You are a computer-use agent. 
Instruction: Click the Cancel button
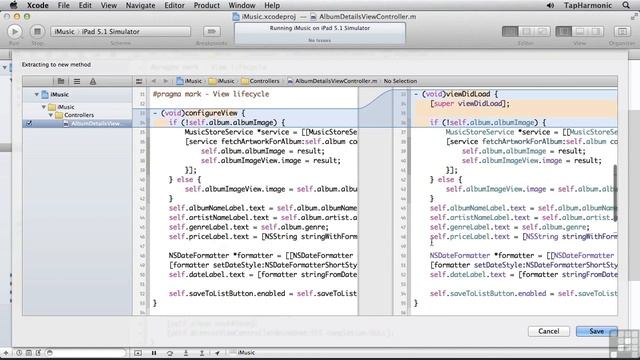click(x=549, y=331)
